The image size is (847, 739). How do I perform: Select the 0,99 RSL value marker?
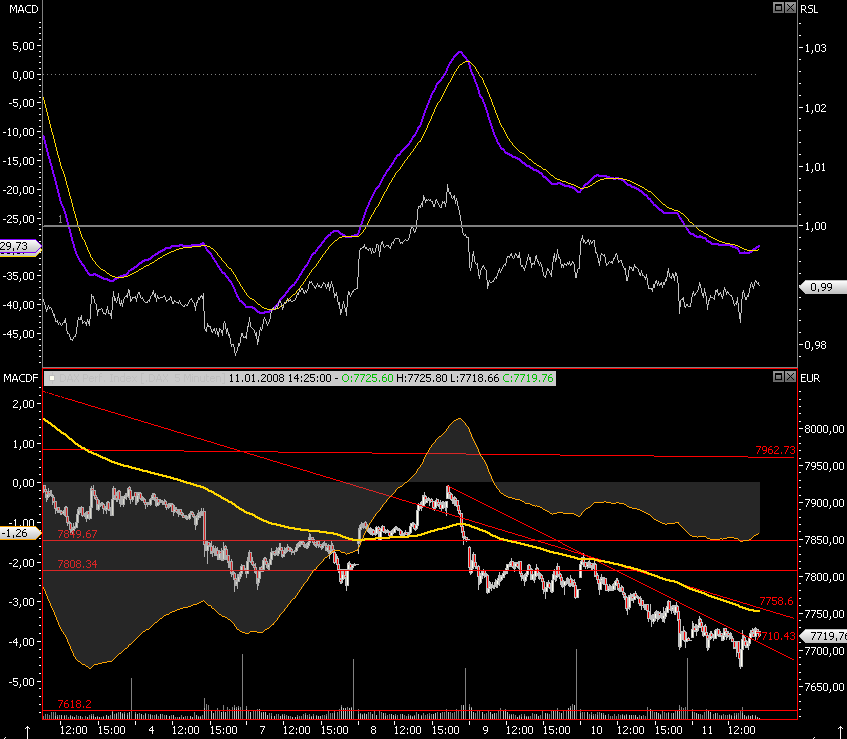pos(823,287)
